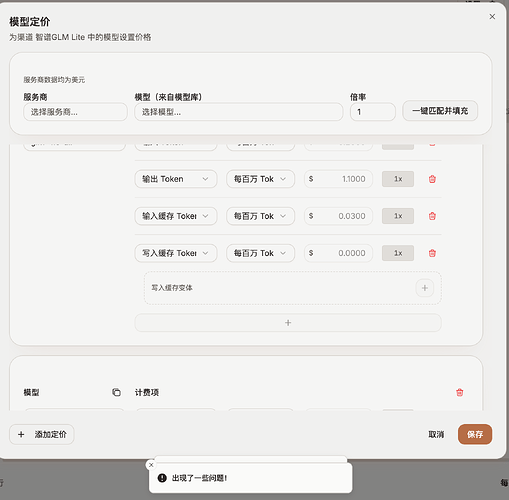Click the copy icon next to 模型 label
Screen dimensions: 509x500
(116, 392)
